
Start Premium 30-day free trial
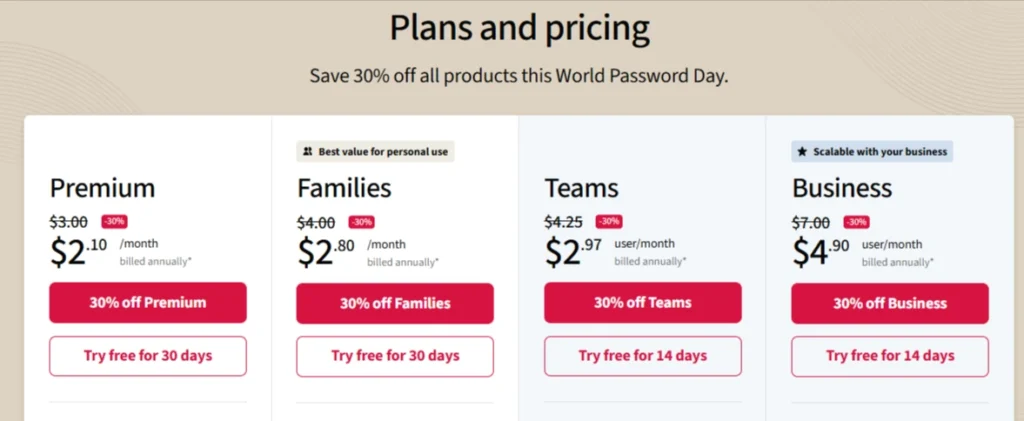click(148, 356)
